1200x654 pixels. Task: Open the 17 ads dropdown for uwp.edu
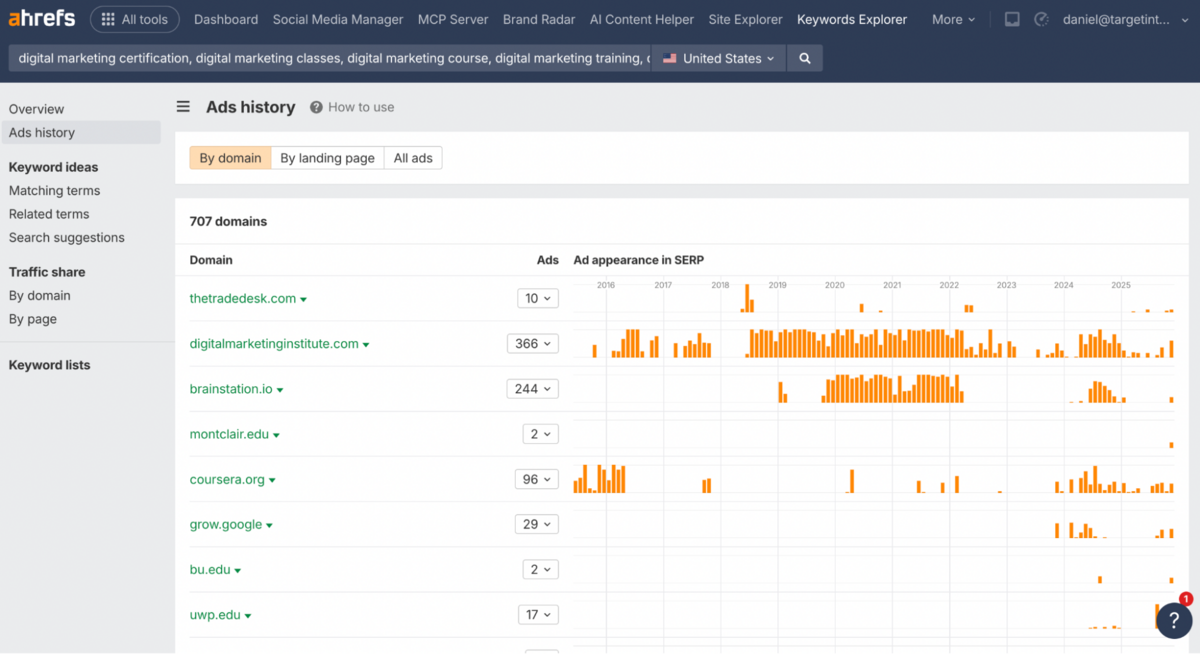pos(538,615)
